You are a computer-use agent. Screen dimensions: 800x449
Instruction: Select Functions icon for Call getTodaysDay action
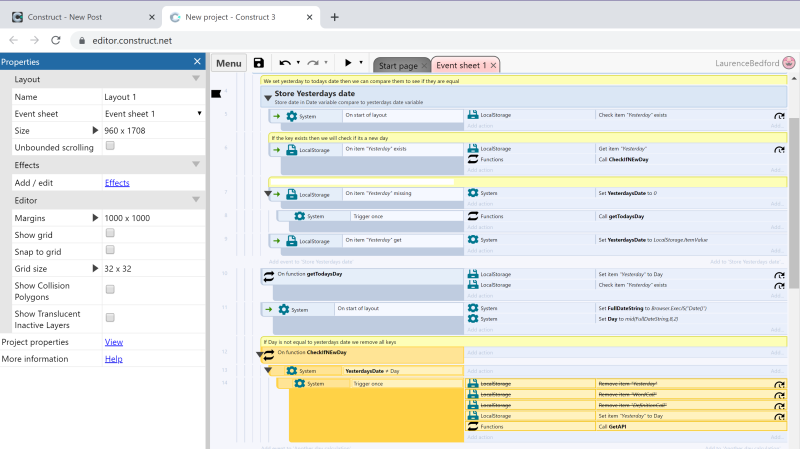point(473,216)
